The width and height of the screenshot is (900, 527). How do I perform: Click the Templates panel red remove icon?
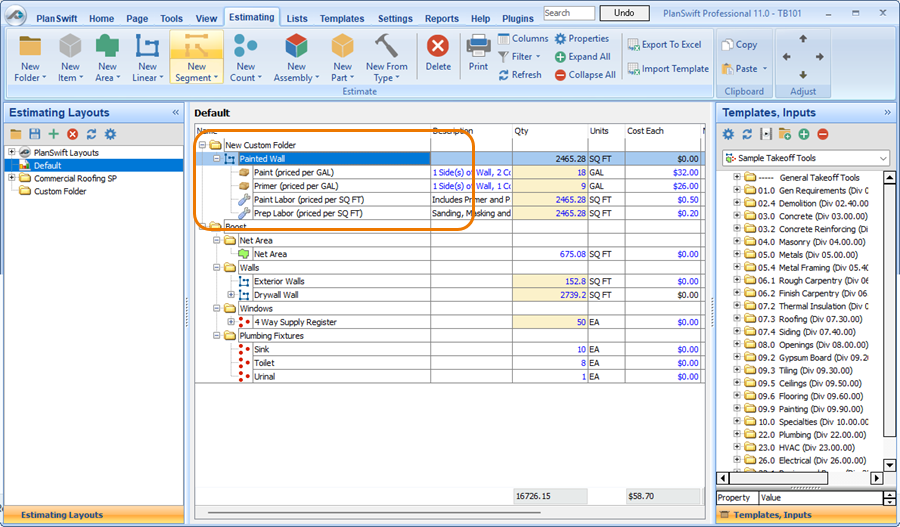coord(823,134)
